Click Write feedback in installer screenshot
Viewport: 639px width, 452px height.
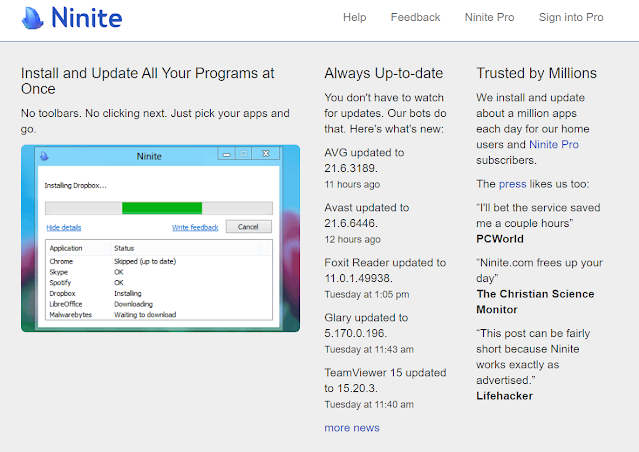tap(195, 227)
